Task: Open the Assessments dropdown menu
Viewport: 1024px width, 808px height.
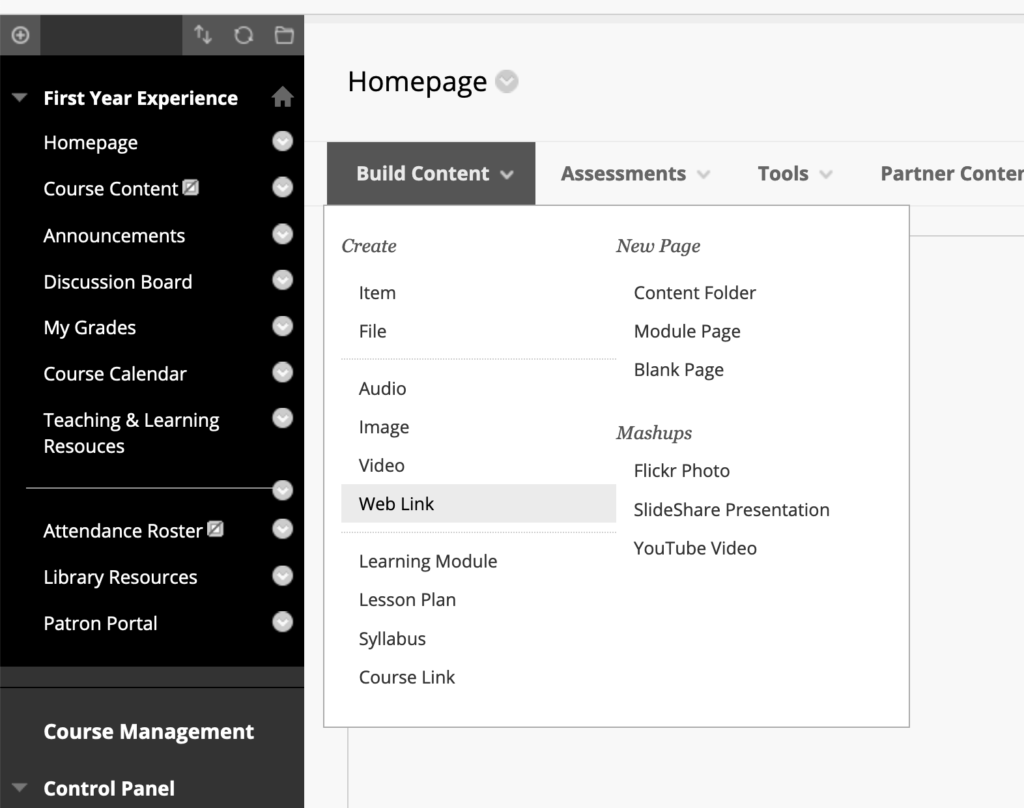Action: tap(635, 174)
